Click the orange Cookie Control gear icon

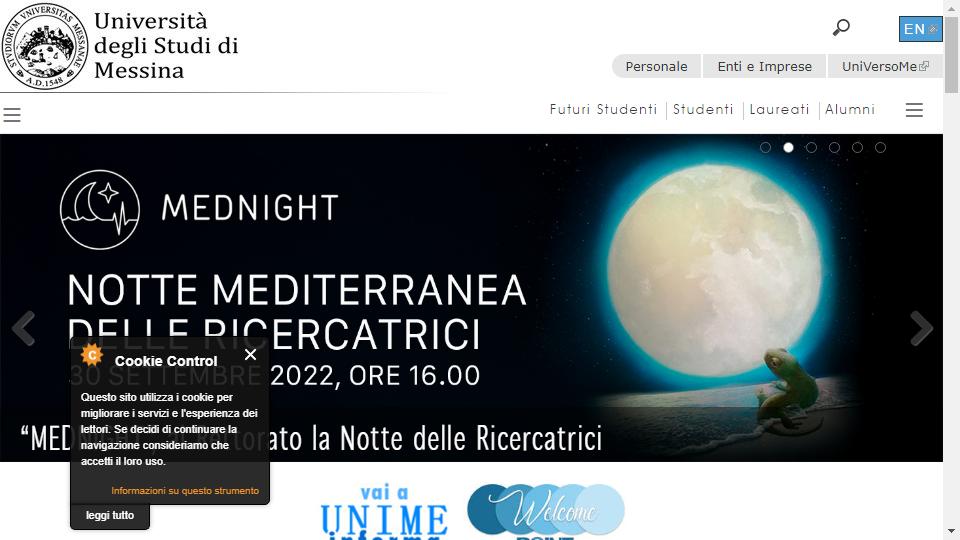pyautogui.click(x=92, y=354)
